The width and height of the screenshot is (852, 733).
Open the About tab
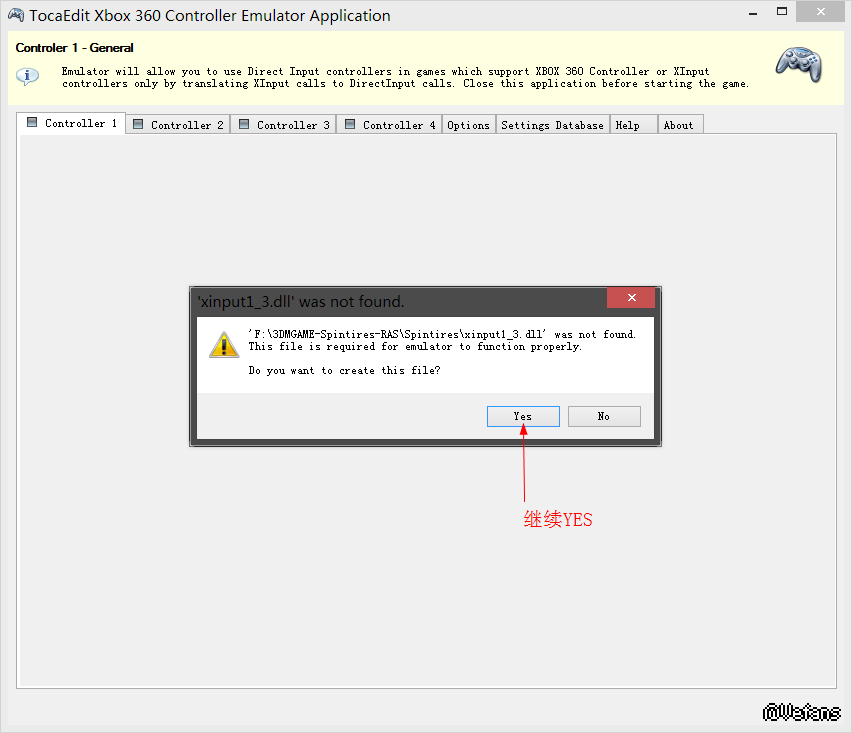pos(680,125)
